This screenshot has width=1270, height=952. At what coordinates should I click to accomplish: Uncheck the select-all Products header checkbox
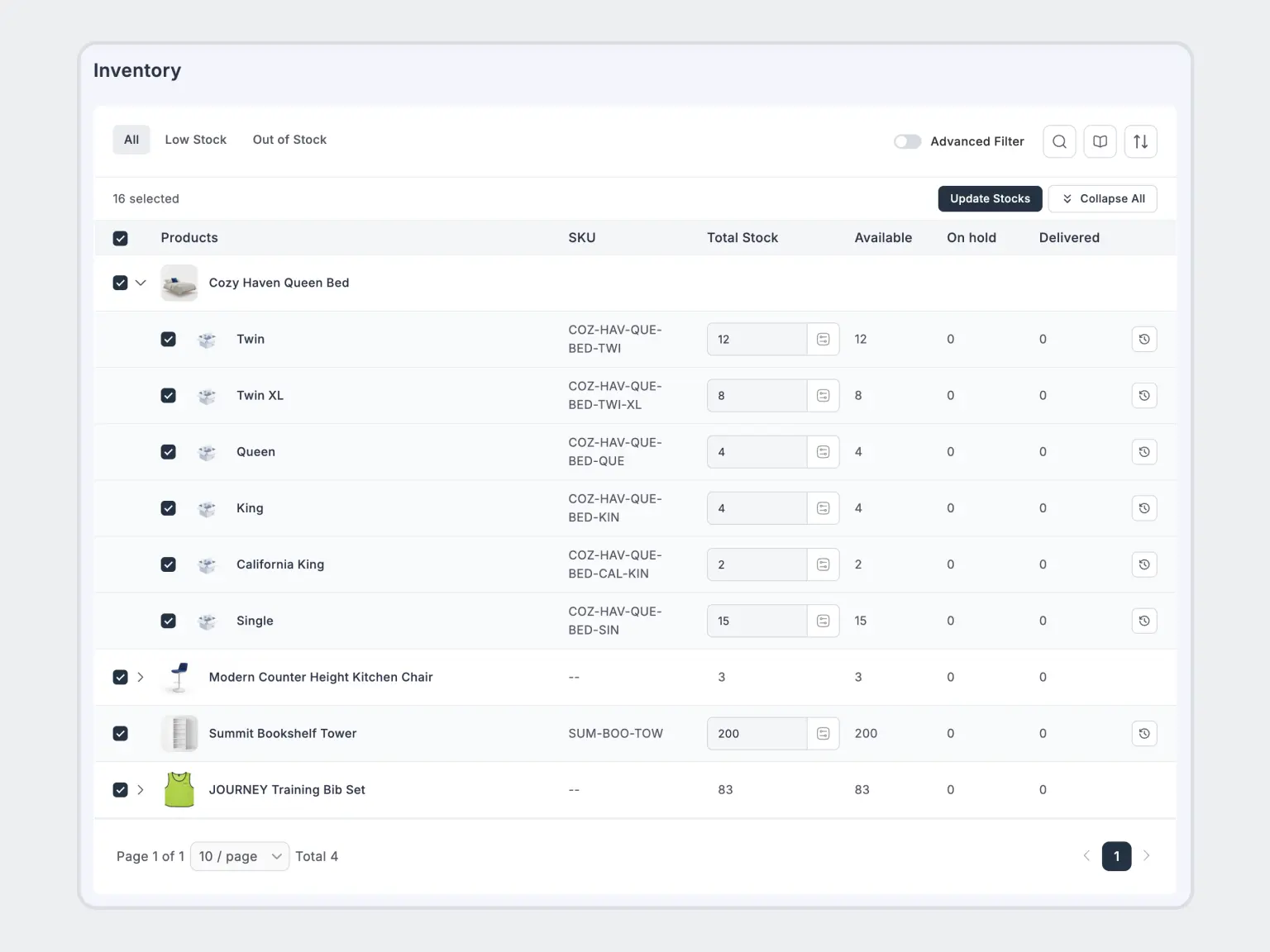click(x=121, y=239)
